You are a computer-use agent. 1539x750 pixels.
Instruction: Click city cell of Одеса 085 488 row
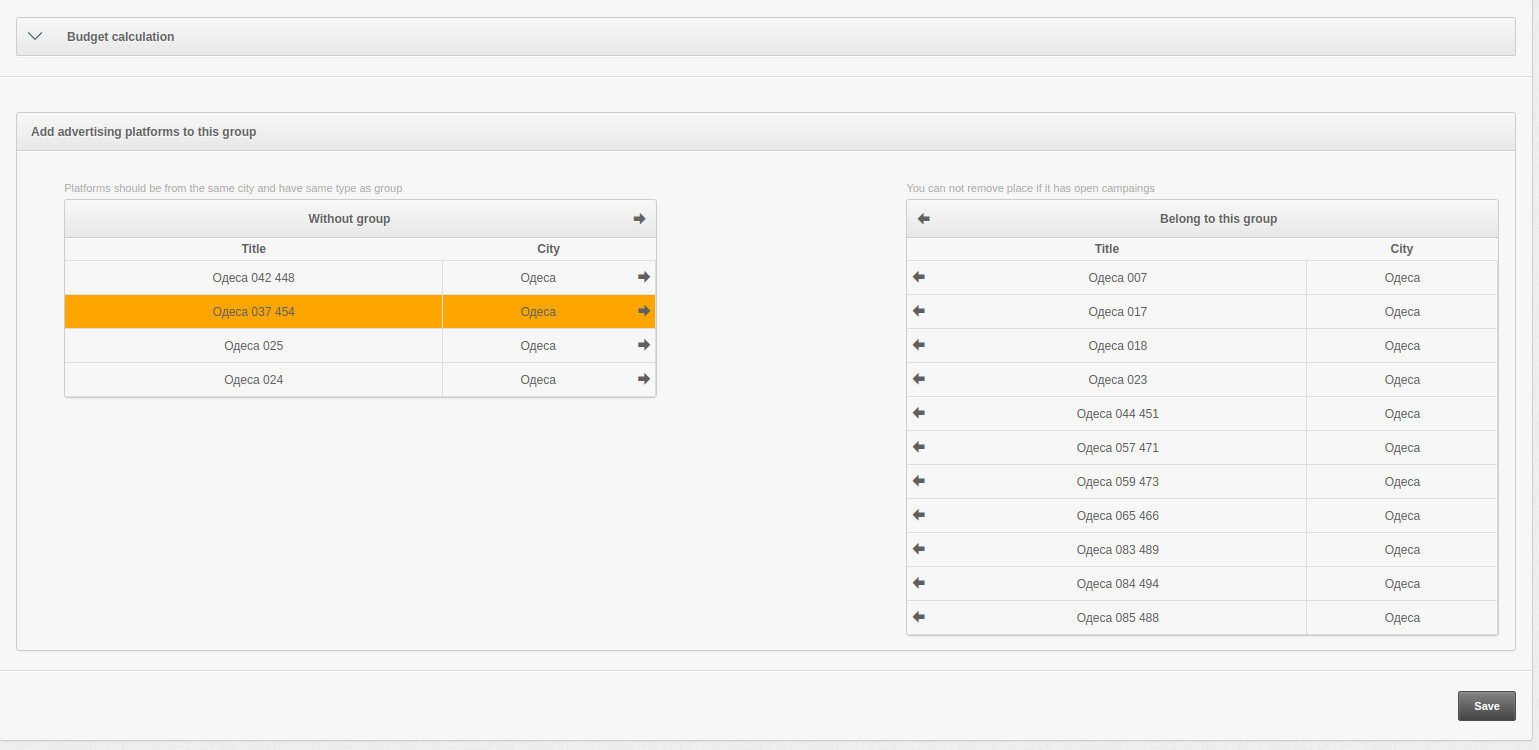tap(1402, 618)
